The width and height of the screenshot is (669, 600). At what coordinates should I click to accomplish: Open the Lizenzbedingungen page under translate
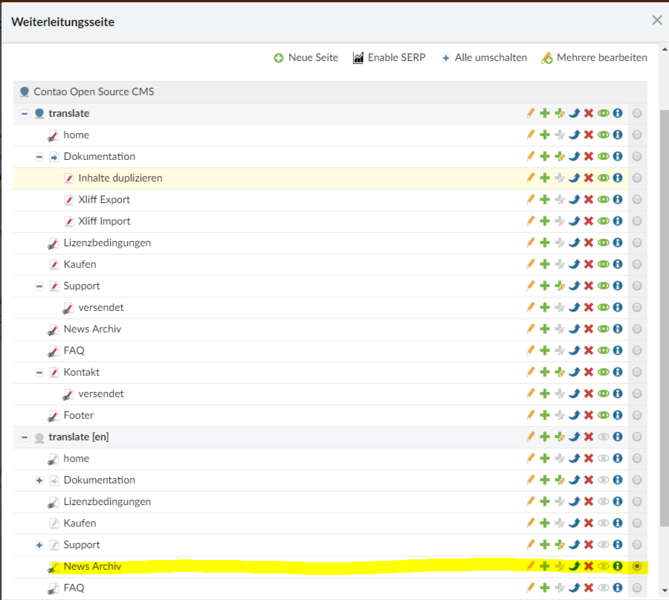107,243
